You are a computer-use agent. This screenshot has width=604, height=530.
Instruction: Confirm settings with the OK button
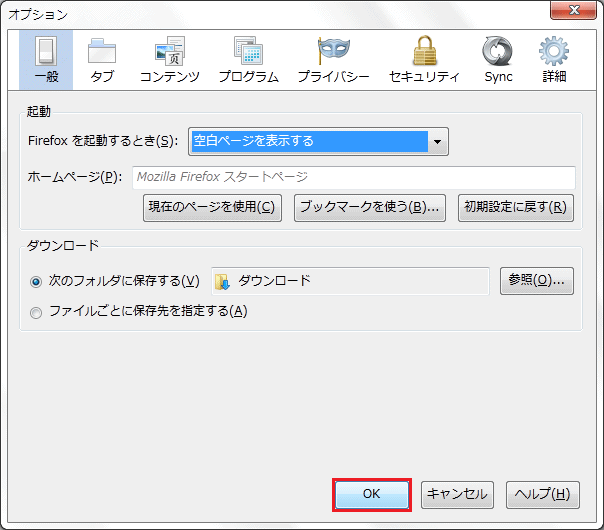pos(371,494)
